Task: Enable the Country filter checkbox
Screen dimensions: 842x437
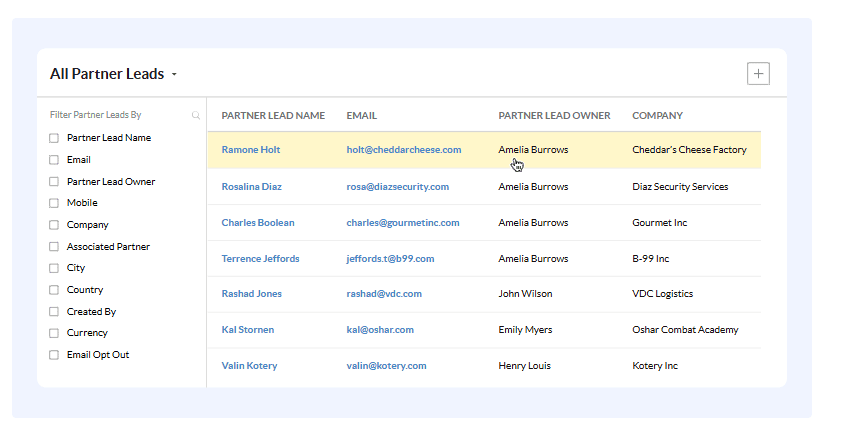Action: [x=54, y=290]
